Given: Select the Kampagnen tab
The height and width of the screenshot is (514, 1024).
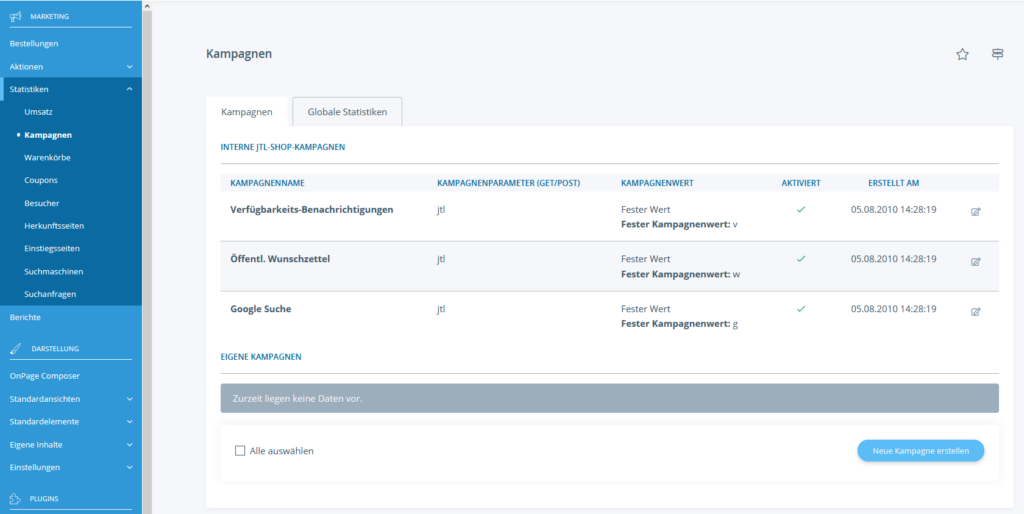Looking at the screenshot, I should 247,112.
